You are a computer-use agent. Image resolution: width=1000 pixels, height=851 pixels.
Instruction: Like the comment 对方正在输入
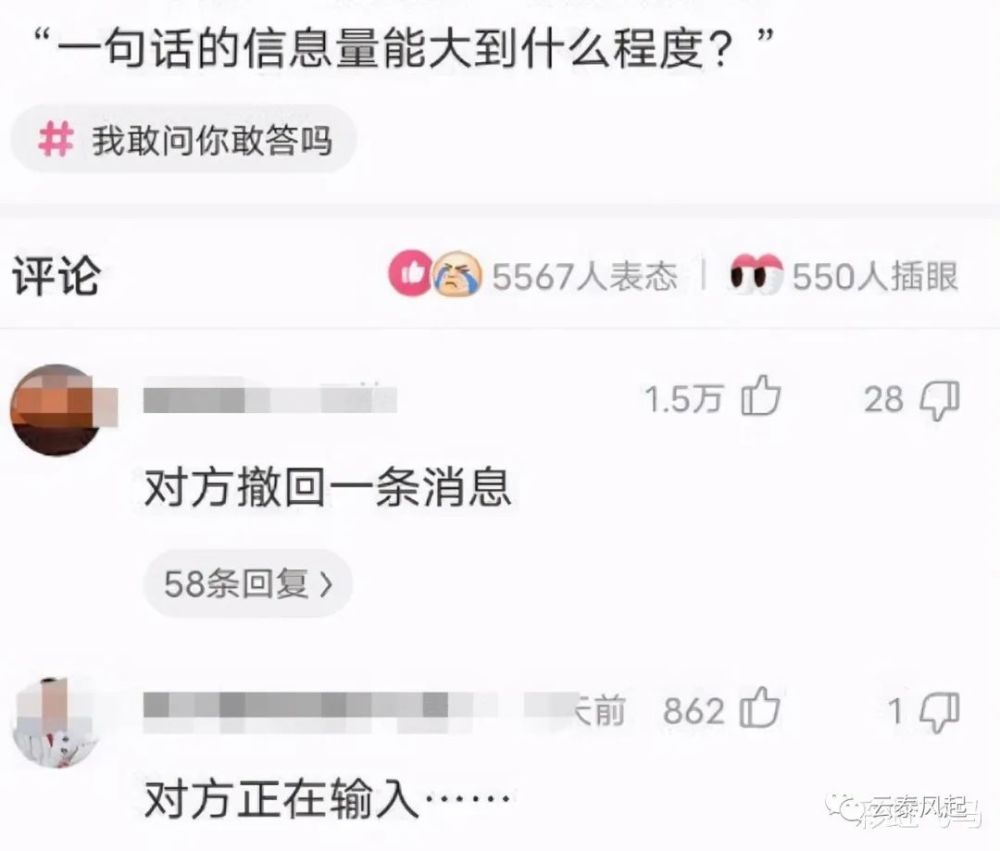tap(760, 707)
